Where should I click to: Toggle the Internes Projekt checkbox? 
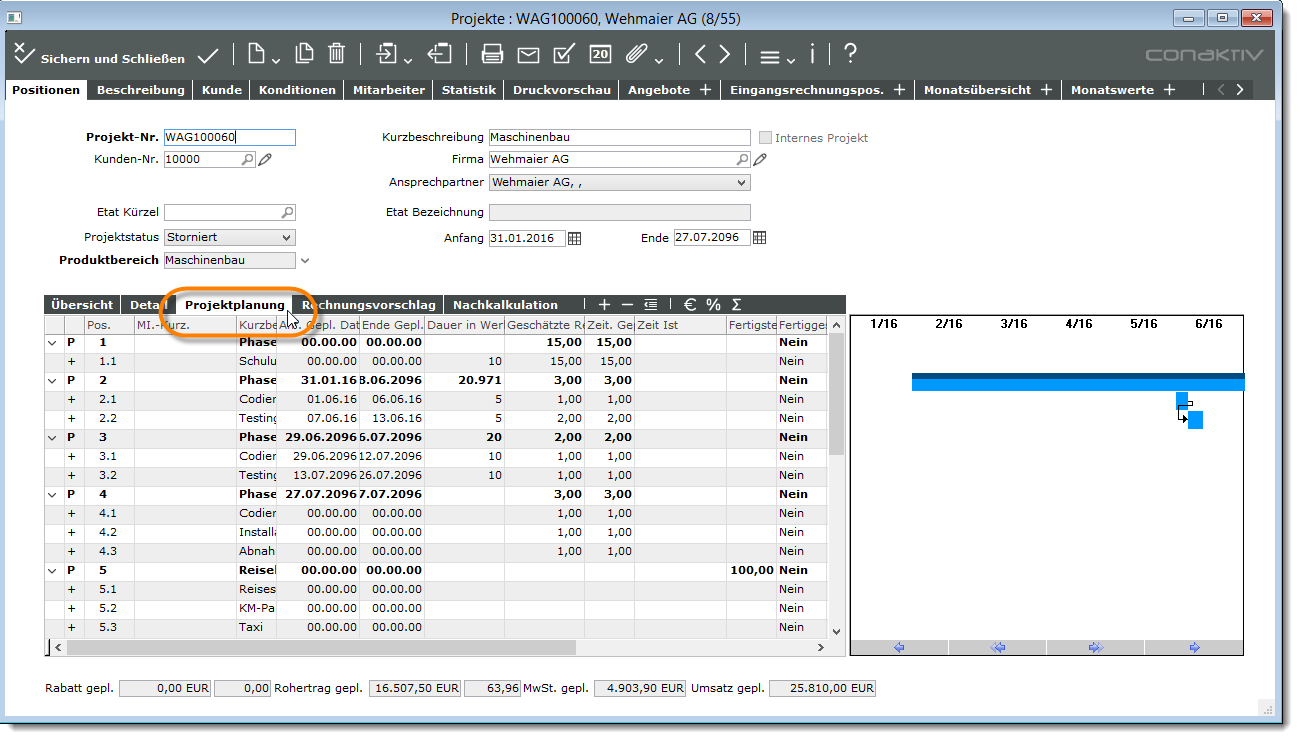[766, 138]
